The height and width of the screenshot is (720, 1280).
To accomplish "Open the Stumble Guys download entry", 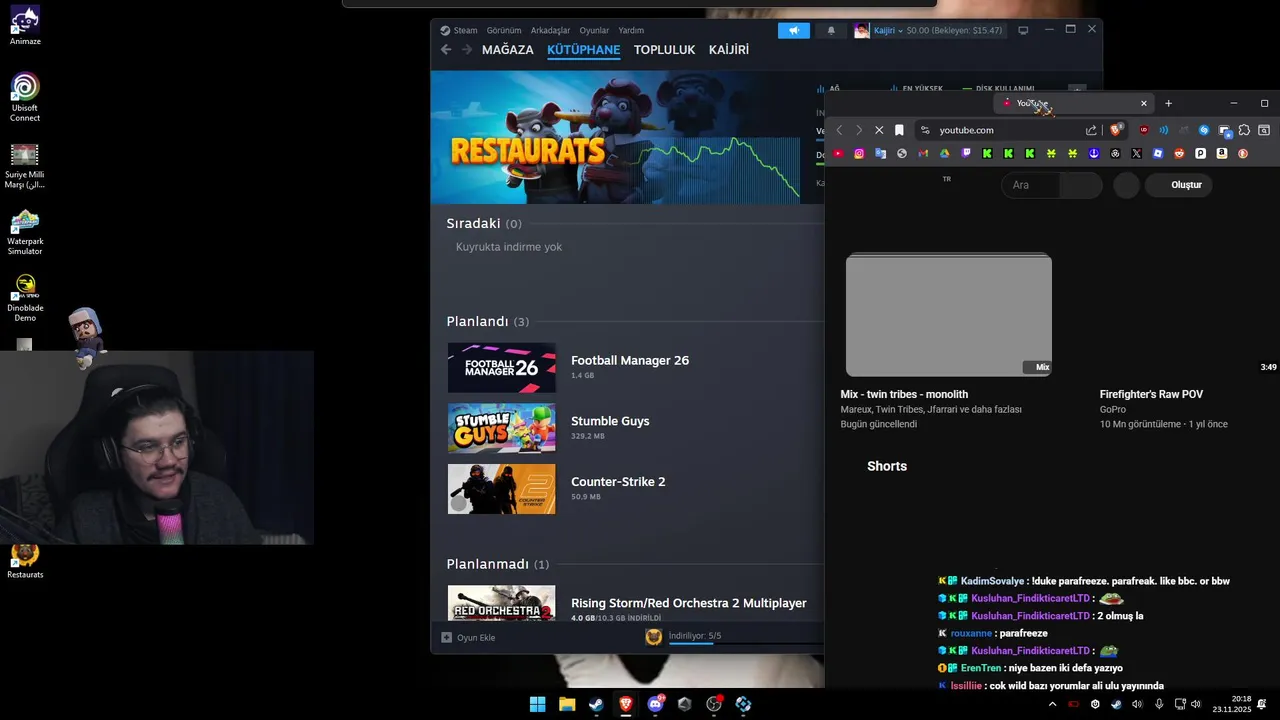I will (x=610, y=428).
